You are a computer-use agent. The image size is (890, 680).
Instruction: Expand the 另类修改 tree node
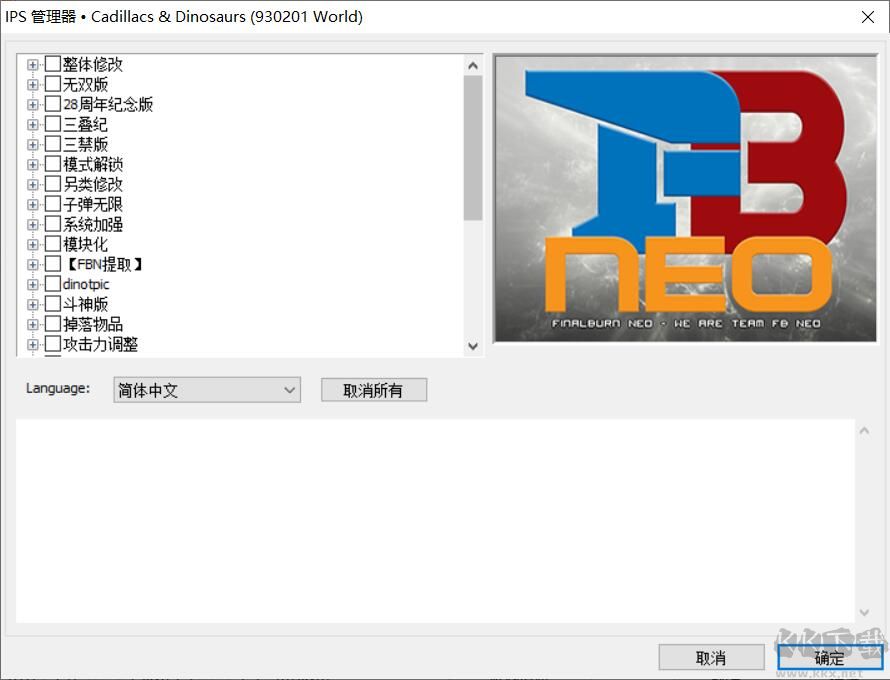[32, 184]
